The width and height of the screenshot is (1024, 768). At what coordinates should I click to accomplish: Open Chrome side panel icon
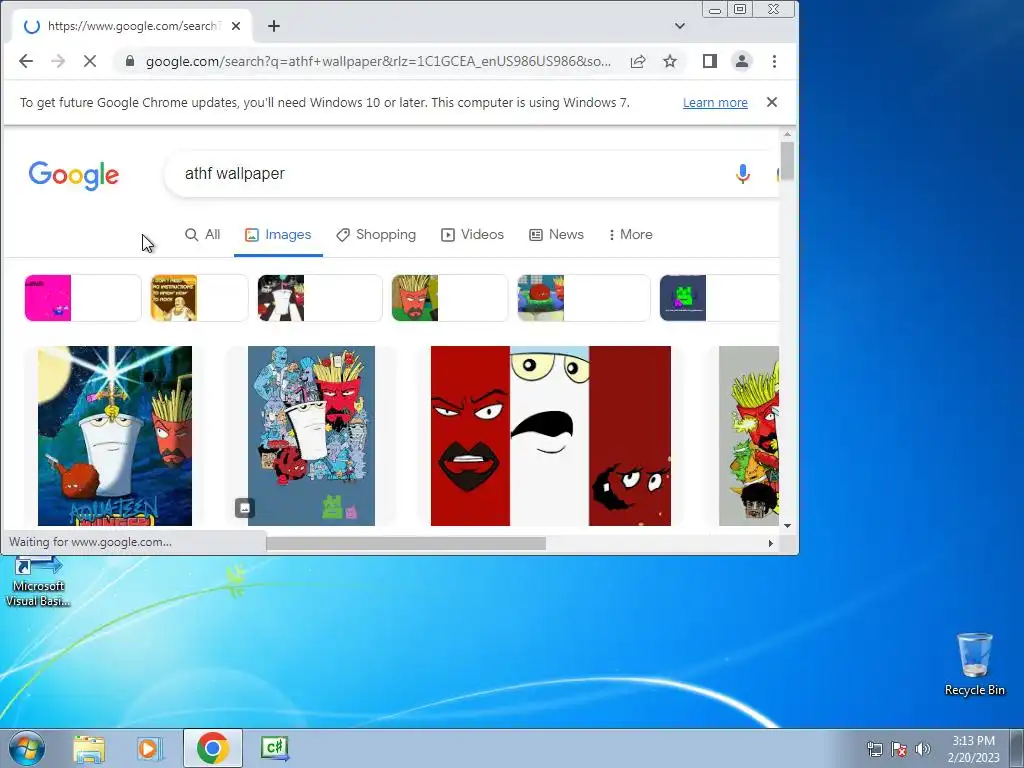point(710,61)
